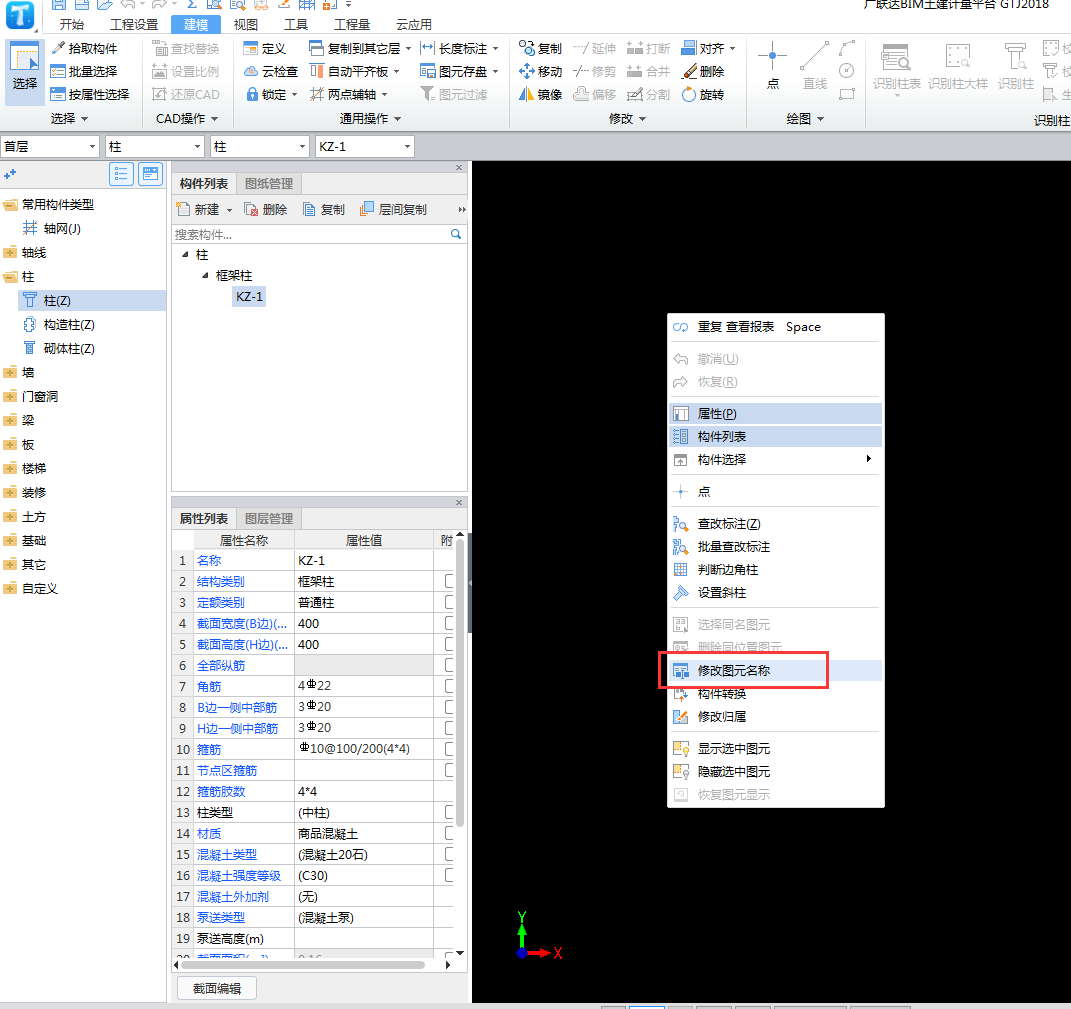Viewport: 1071px width, 1009px height.
Task: Click the 名称 property label
Action: coord(209,560)
